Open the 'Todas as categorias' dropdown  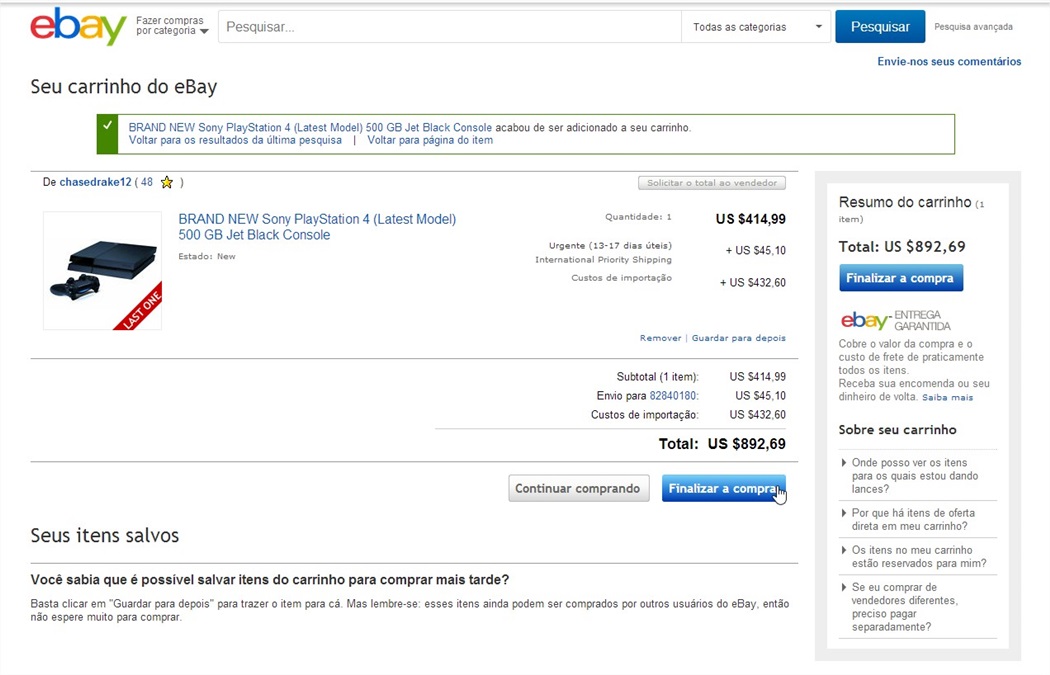coord(756,27)
